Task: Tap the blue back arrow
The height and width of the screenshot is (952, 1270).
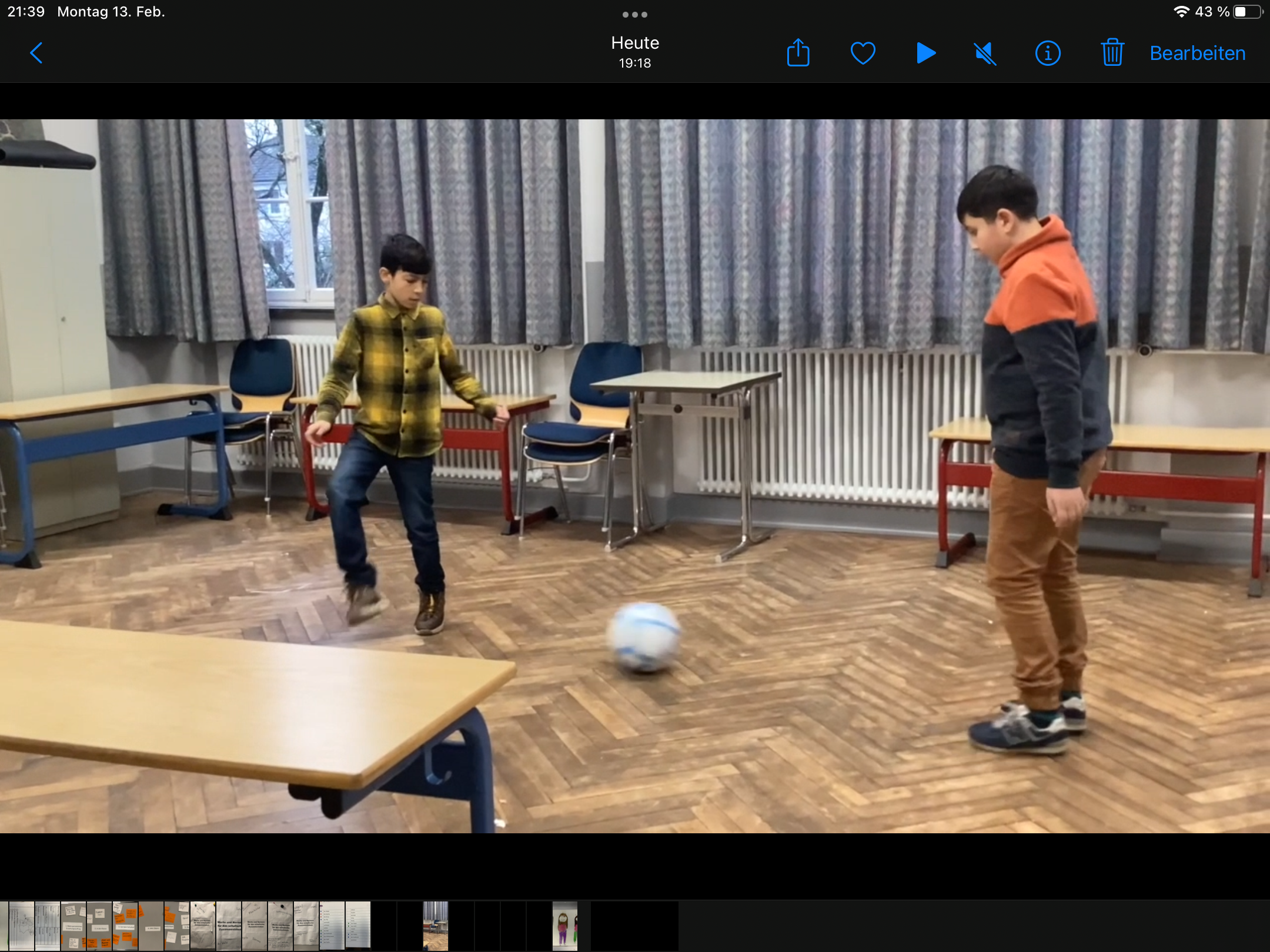Action: (x=36, y=53)
